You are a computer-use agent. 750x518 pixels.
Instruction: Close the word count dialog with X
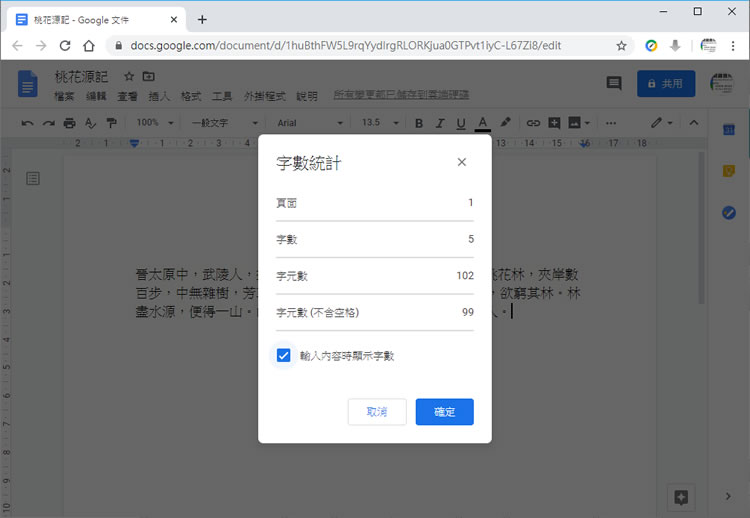point(462,162)
